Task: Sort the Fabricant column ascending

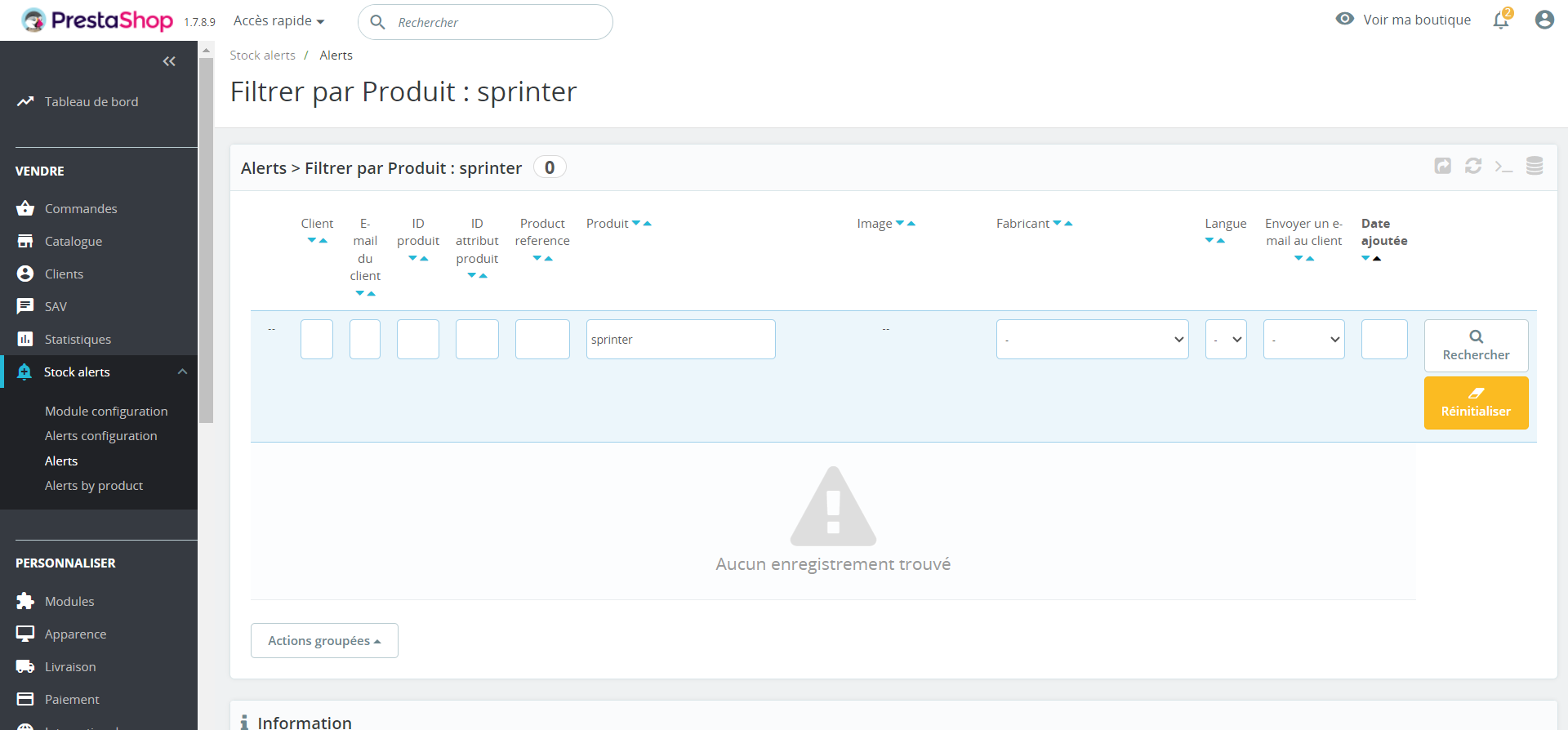Action: [1068, 223]
